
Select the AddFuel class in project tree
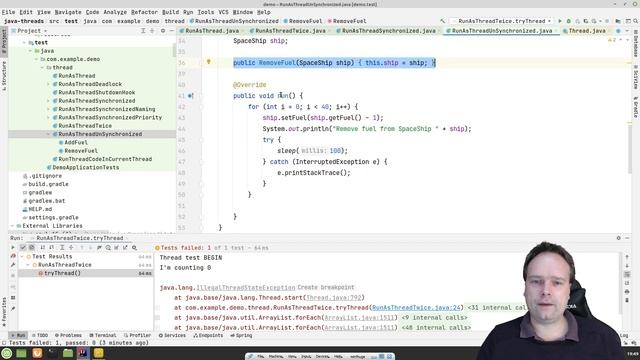click(76, 142)
